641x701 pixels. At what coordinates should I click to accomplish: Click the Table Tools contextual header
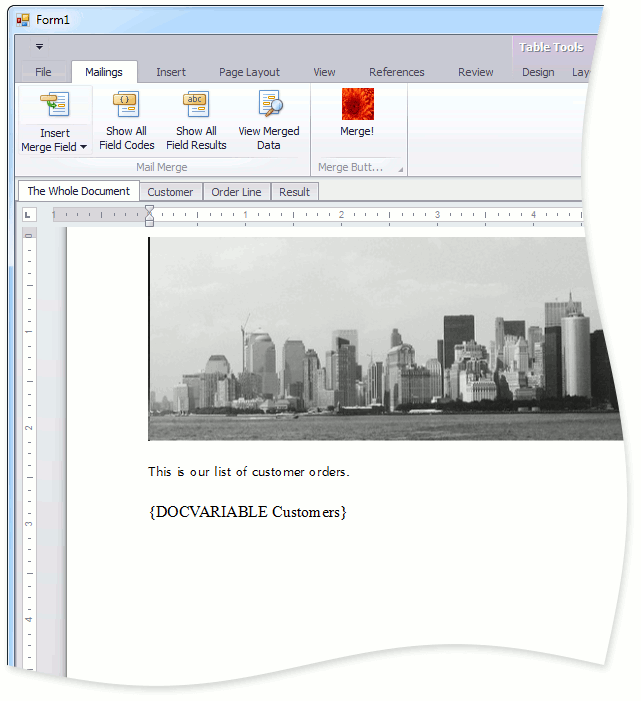551,47
